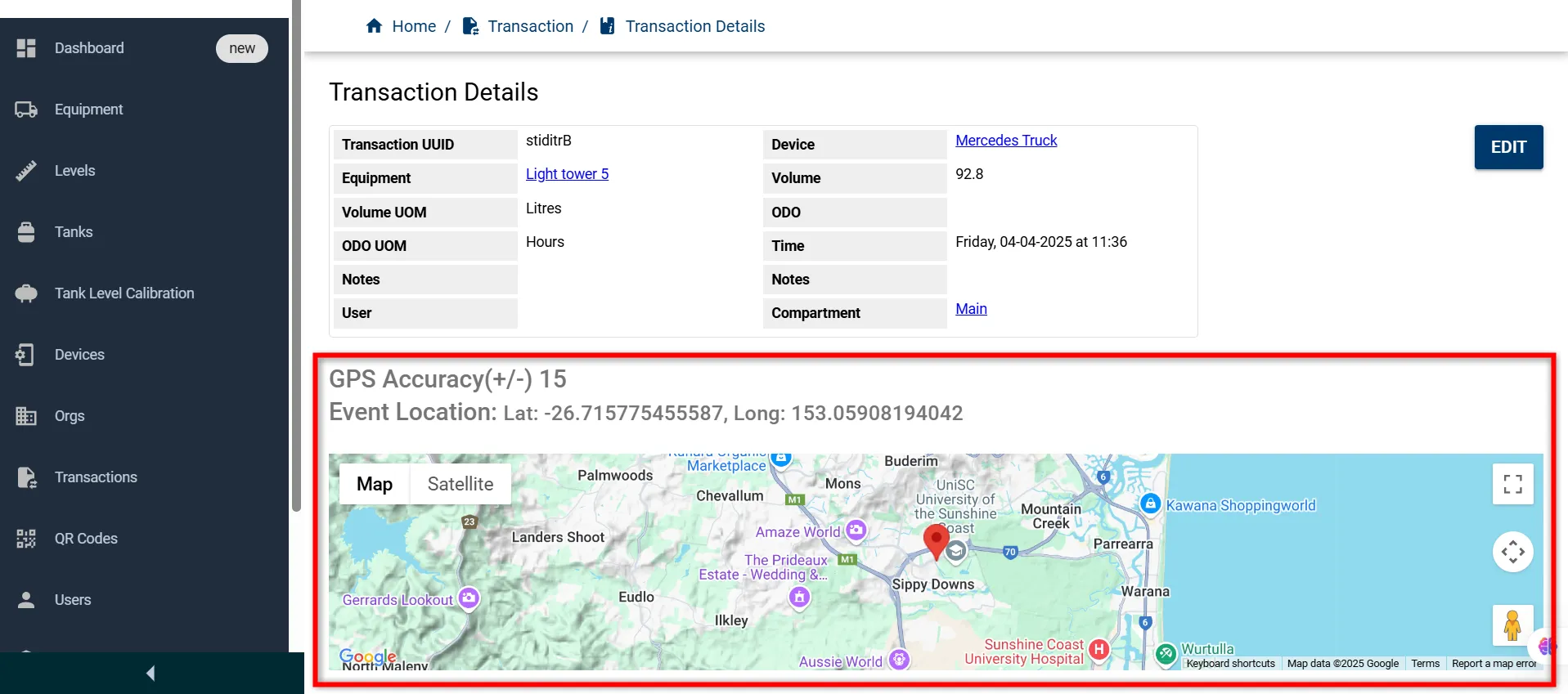Collapse the sidebar with the arrow
1568x694 pixels.
click(151, 673)
